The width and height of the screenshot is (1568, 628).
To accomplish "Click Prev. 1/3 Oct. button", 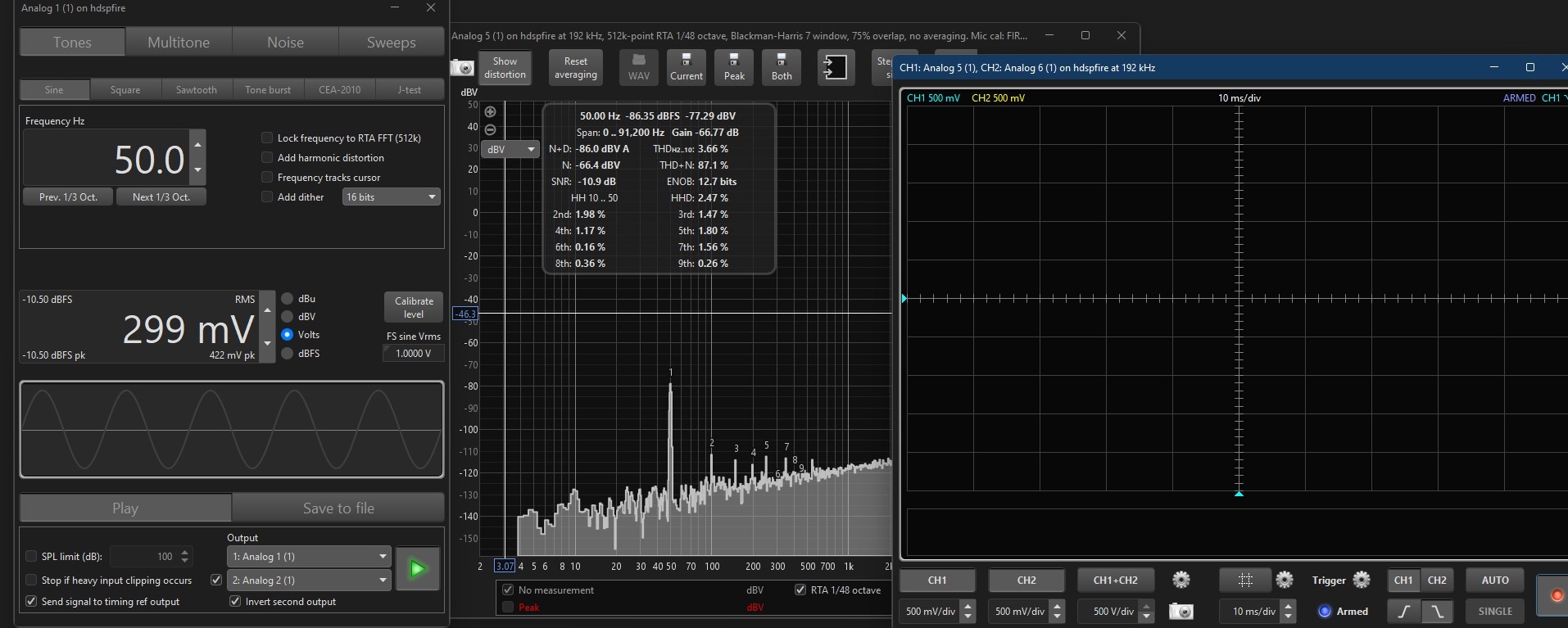I will (x=68, y=197).
